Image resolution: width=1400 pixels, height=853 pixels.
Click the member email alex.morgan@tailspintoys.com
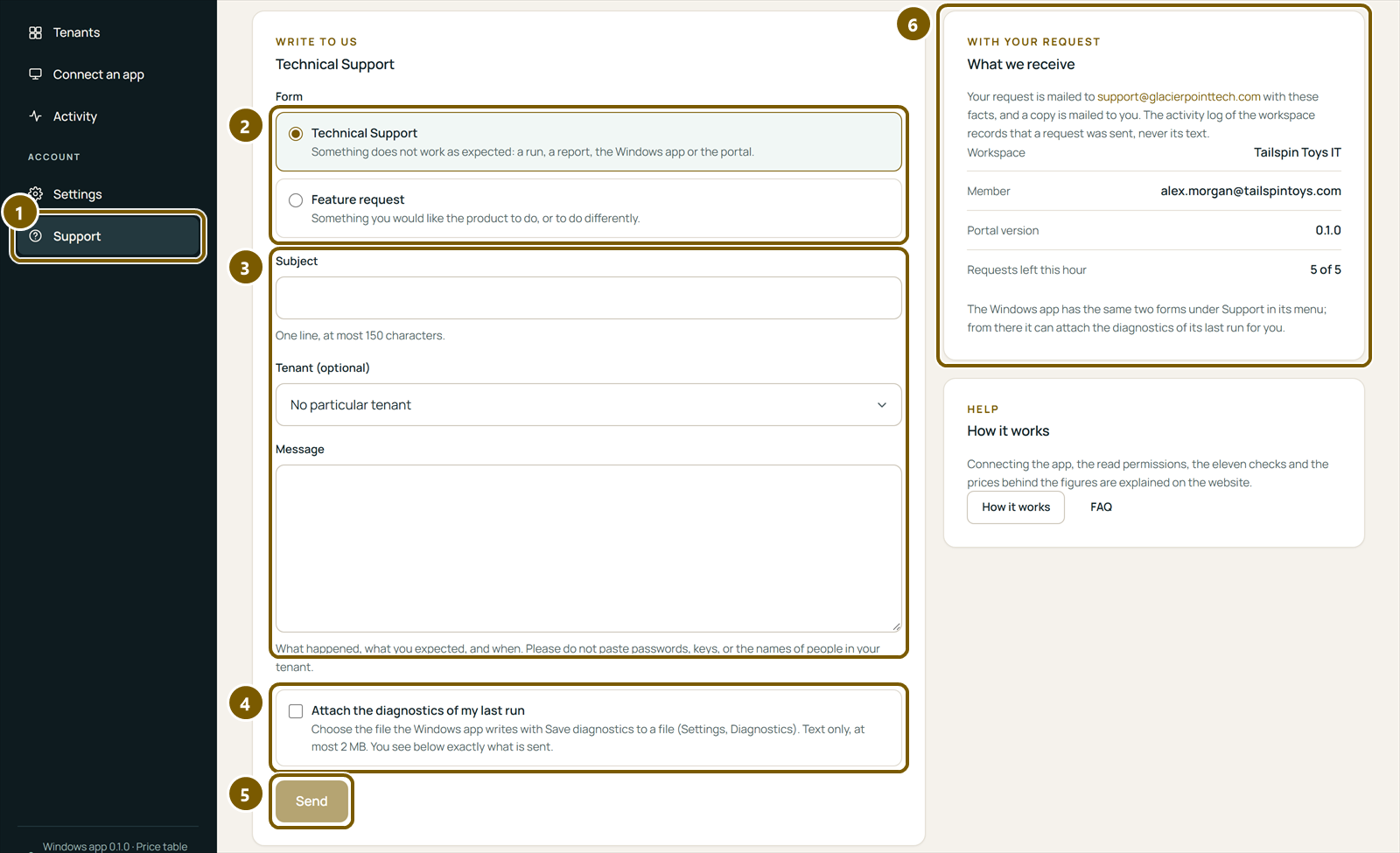[x=1251, y=191]
